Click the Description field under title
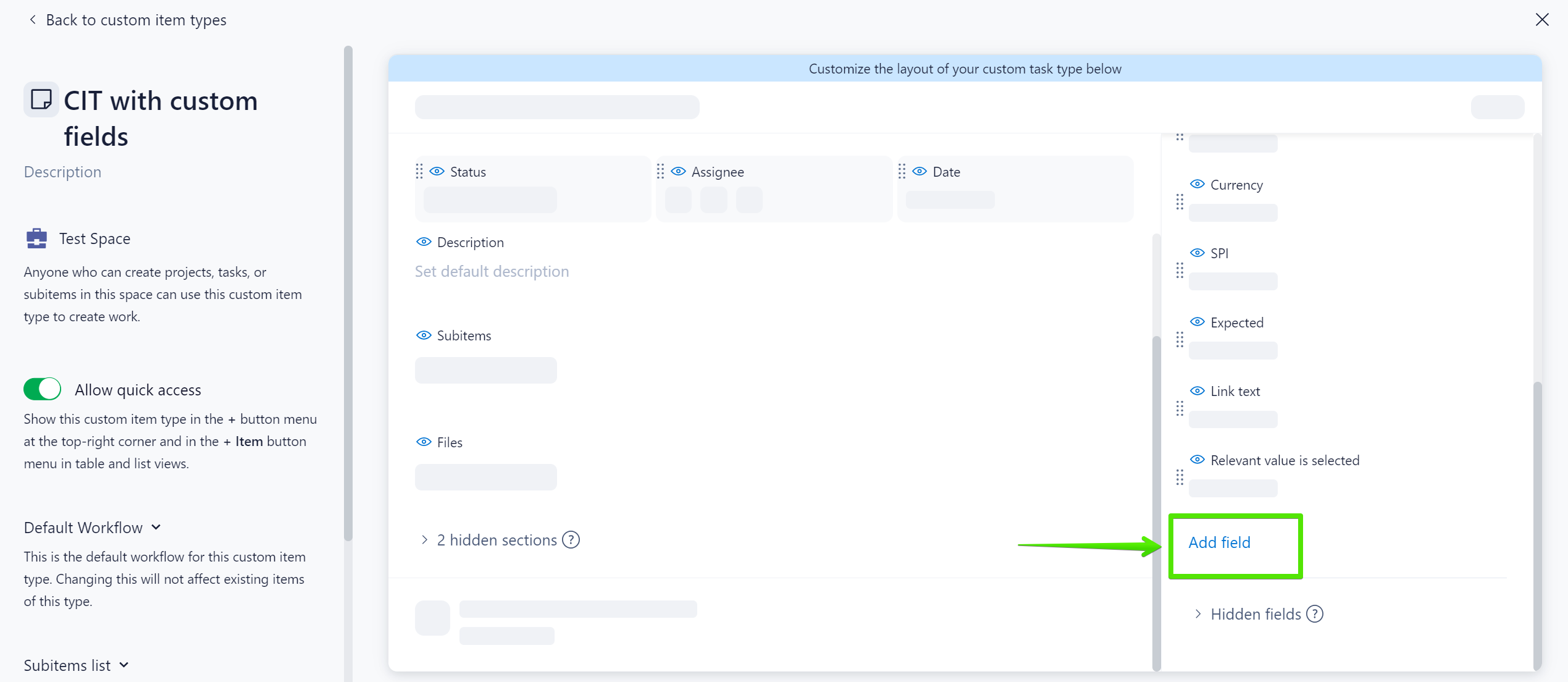The width and height of the screenshot is (1568, 682). (x=62, y=172)
